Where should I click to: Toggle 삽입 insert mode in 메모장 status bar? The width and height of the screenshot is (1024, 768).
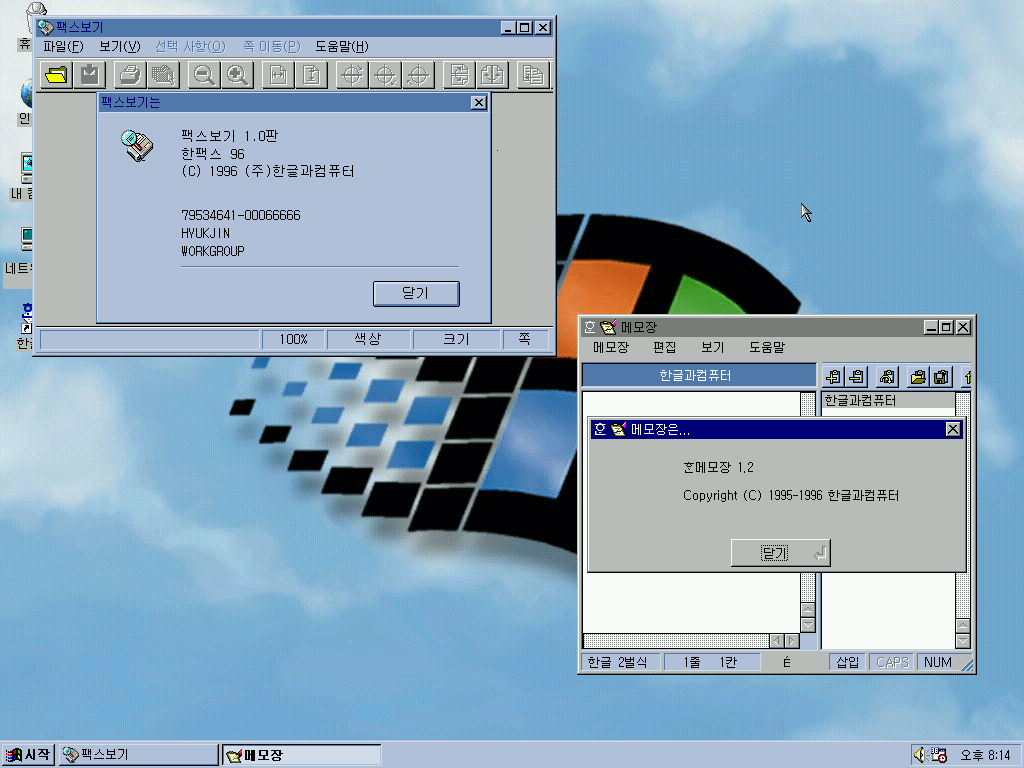pyautogui.click(x=848, y=662)
